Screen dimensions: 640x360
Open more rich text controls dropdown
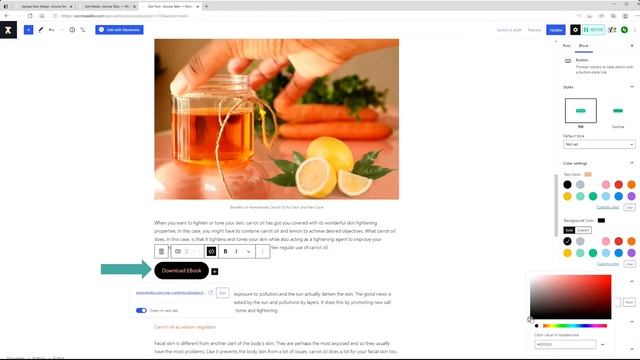click(248, 251)
